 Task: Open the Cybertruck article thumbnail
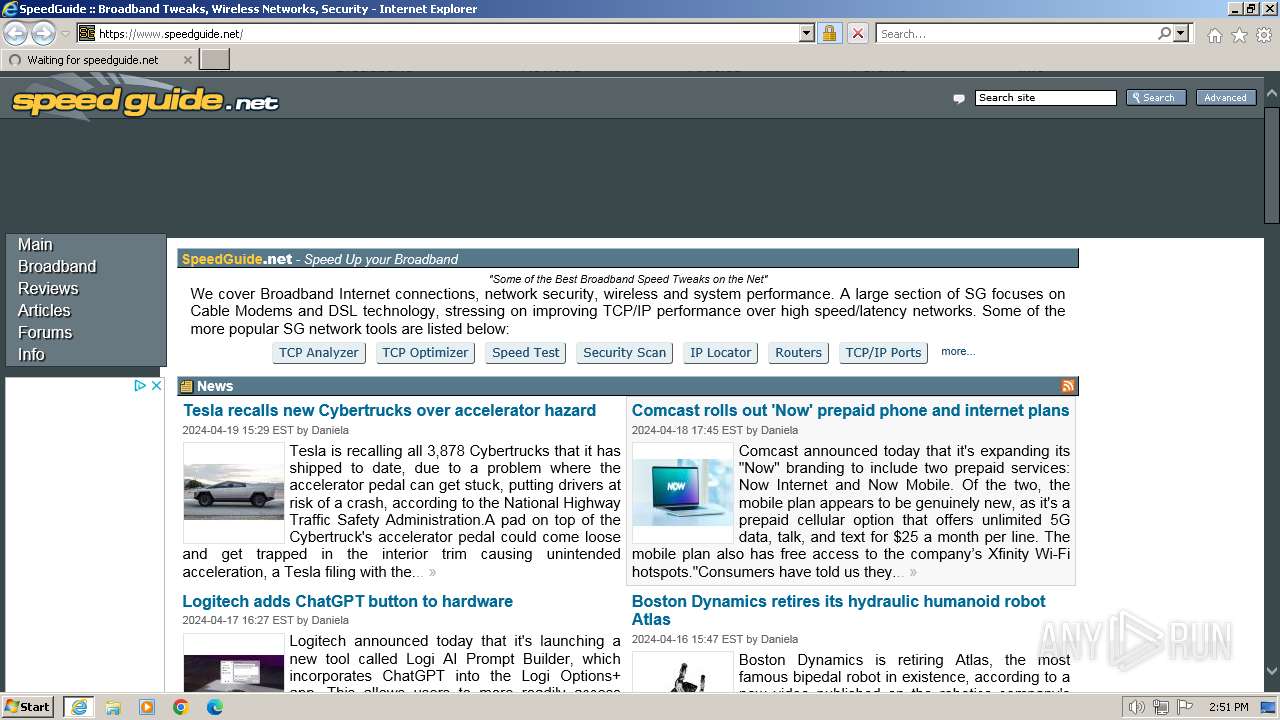[234, 493]
